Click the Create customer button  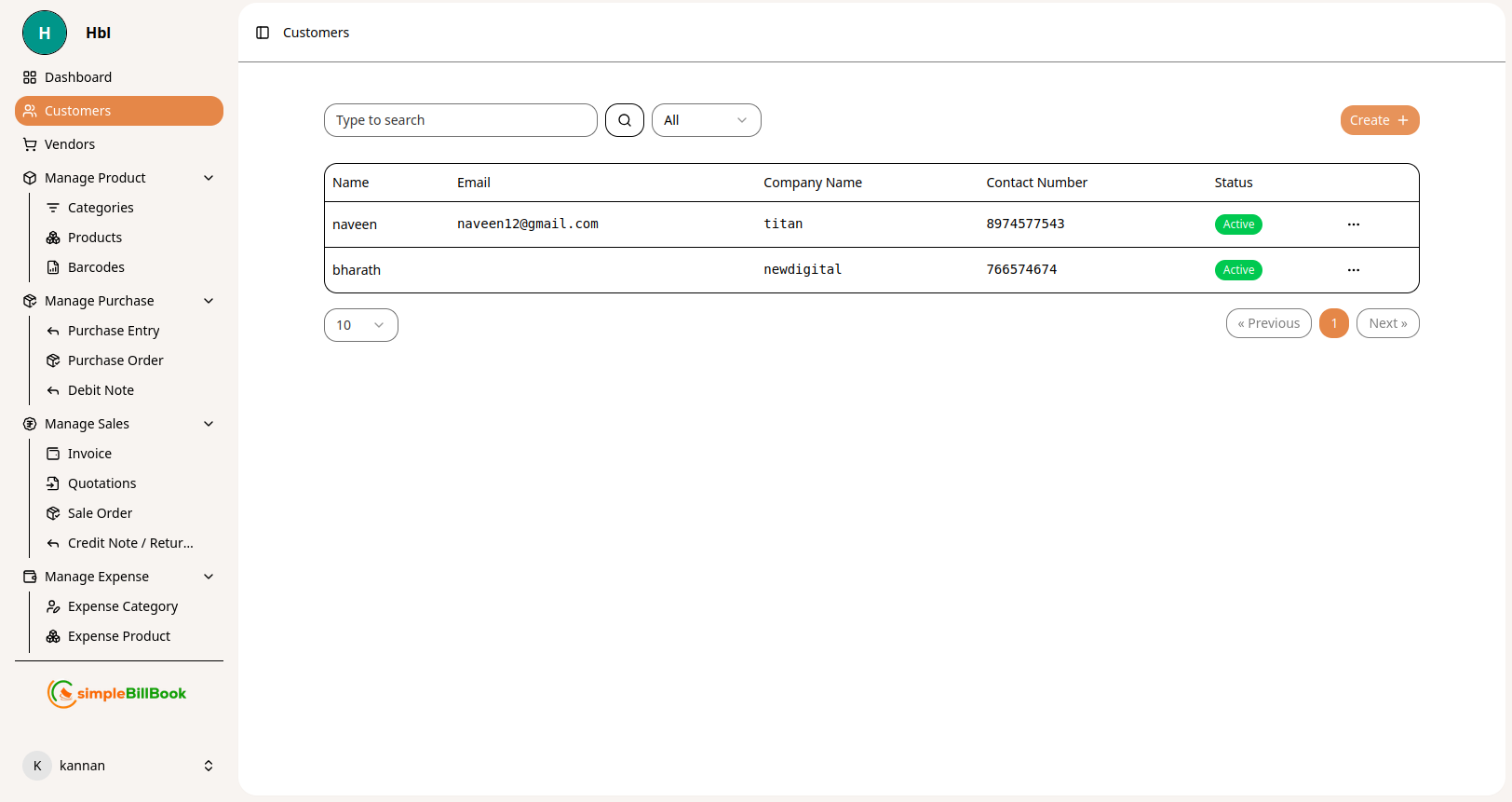1379,120
